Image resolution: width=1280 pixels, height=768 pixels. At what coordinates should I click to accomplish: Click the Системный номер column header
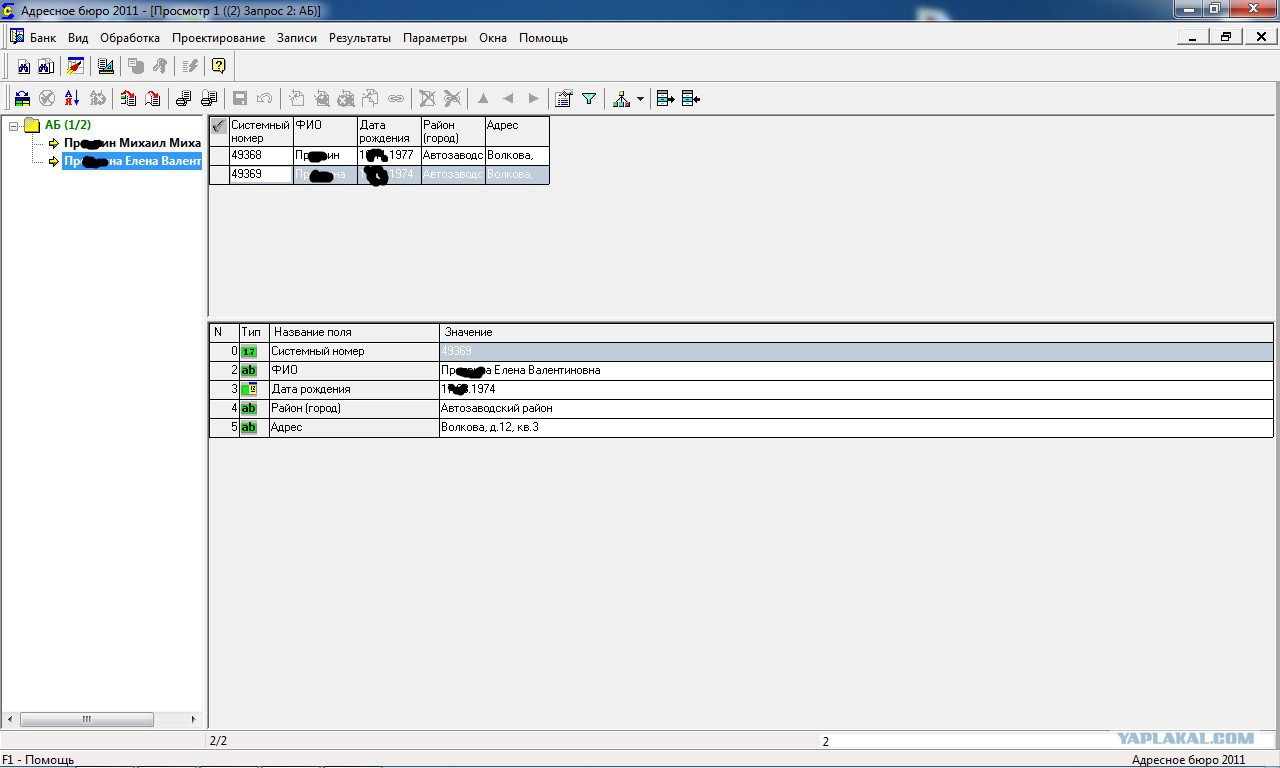pos(261,132)
